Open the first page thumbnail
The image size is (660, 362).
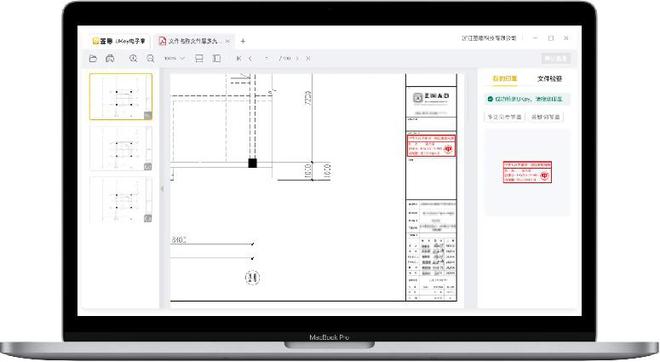pyautogui.click(x=121, y=96)
